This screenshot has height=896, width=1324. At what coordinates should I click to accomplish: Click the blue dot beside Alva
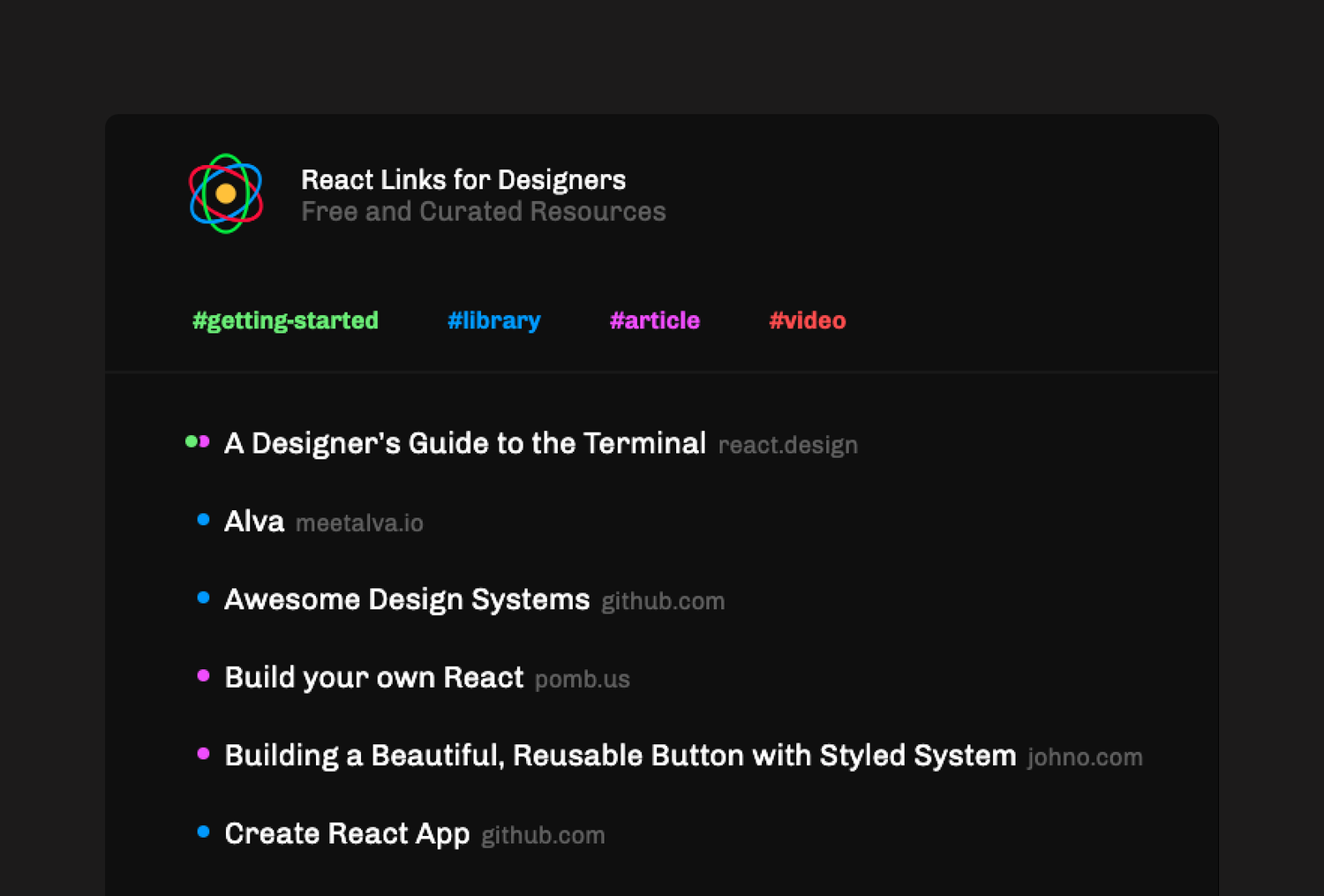click(x=203, y=519)
